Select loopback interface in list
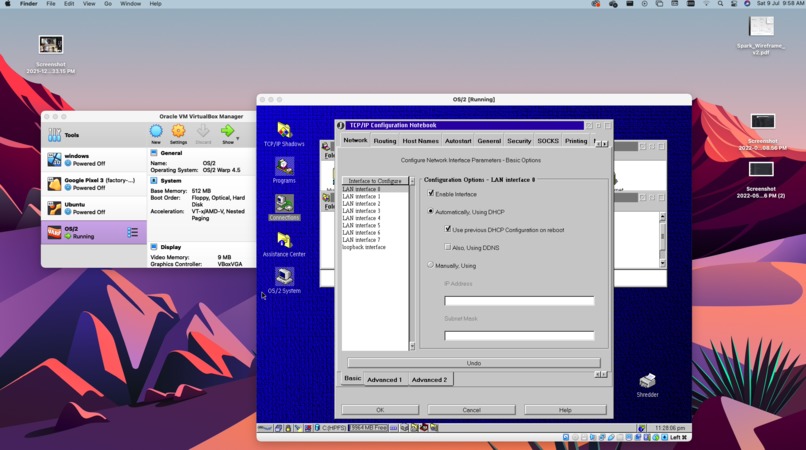This screenshot has width=806, height=450. pos(375,247)
